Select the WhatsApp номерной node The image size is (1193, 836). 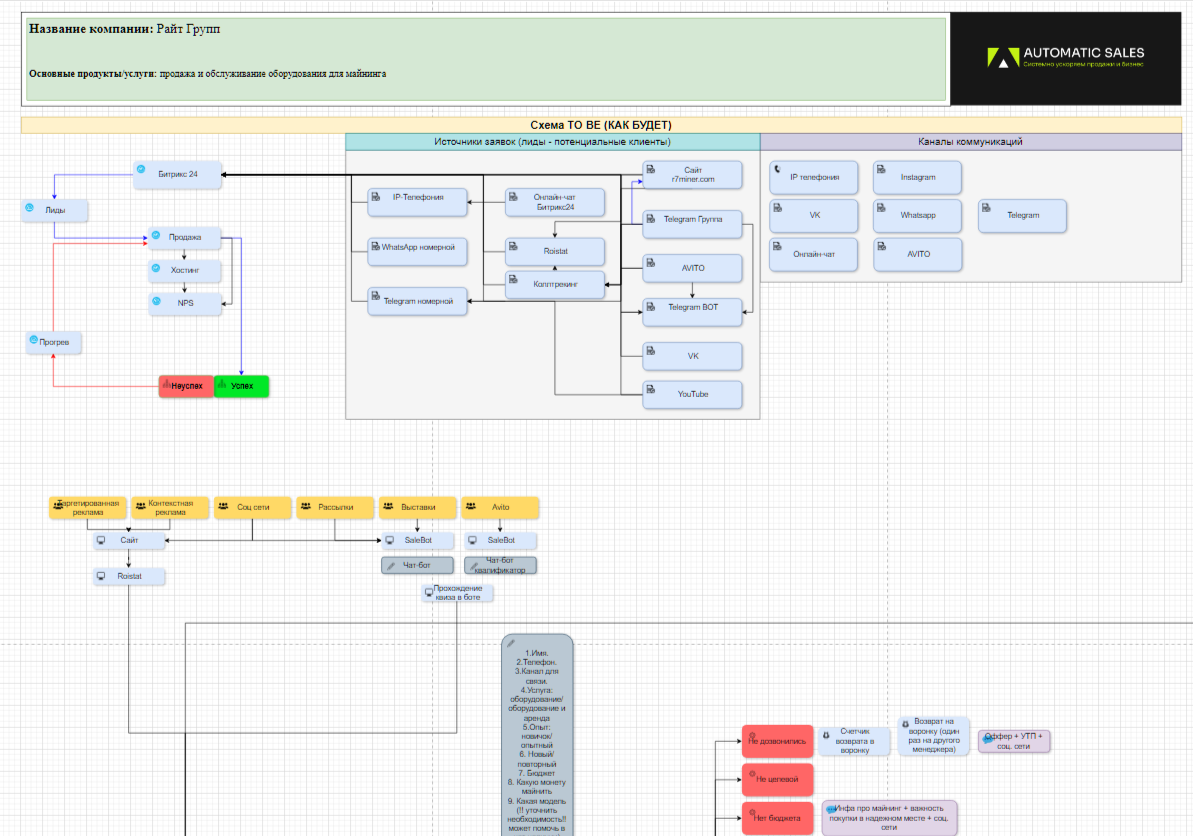tap(417, 252)
